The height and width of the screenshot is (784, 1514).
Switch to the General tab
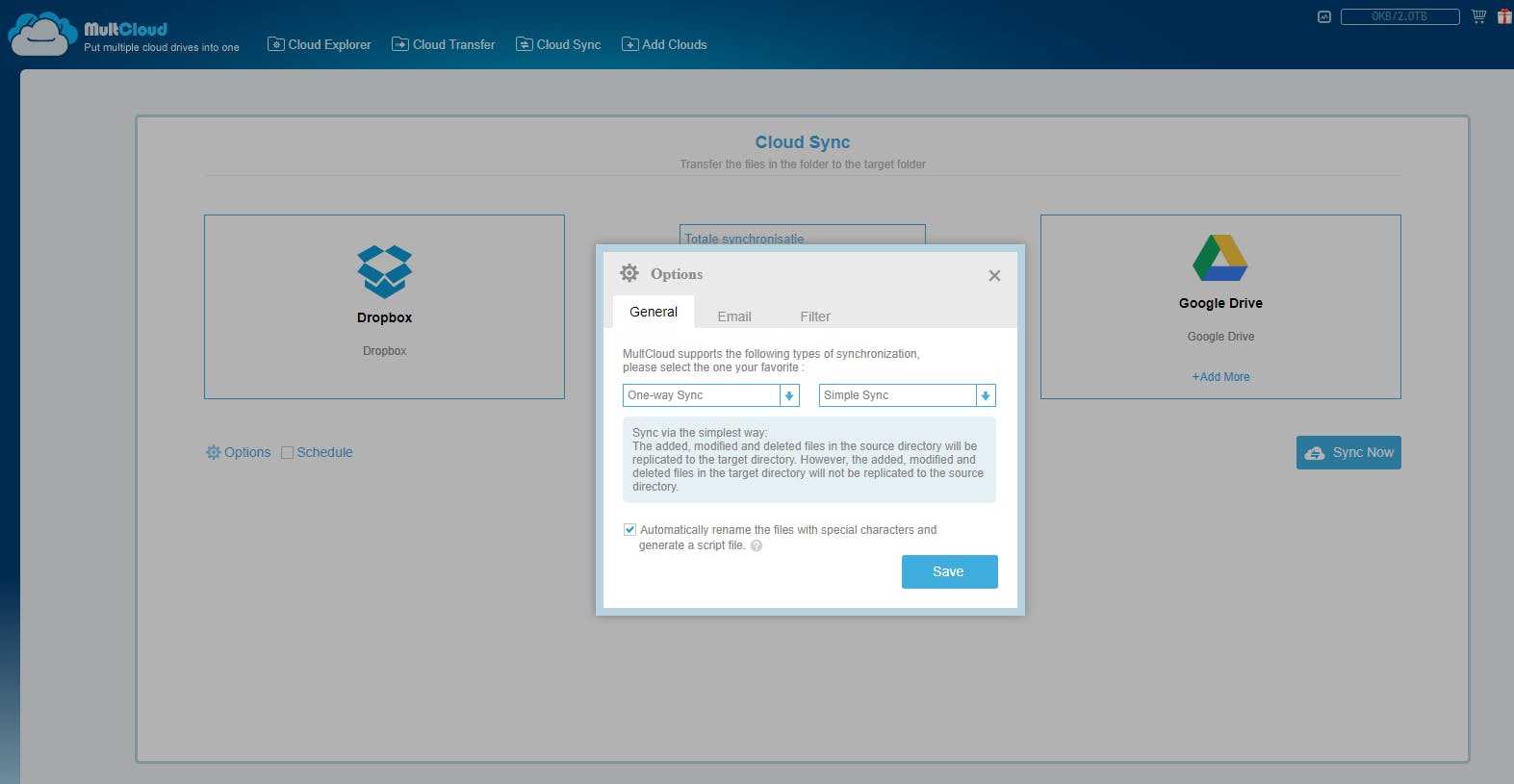tap(654, 312)
